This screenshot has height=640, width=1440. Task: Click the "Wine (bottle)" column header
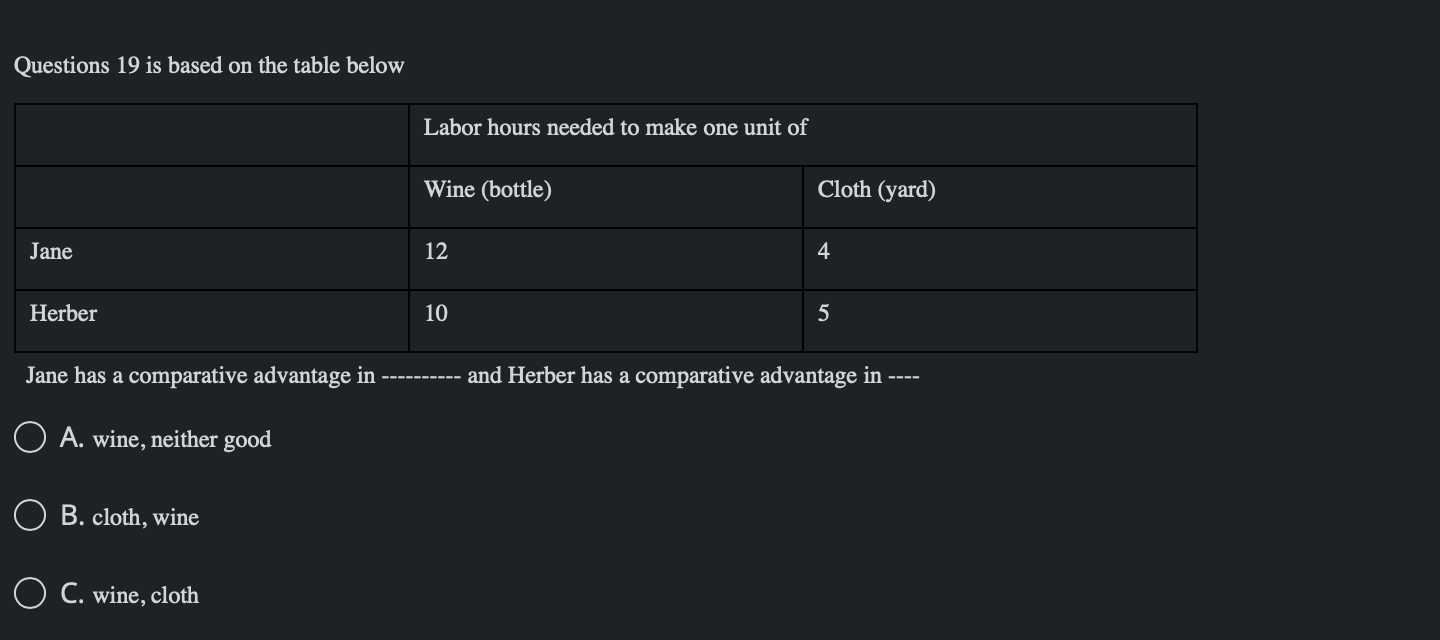pos(487,189)
